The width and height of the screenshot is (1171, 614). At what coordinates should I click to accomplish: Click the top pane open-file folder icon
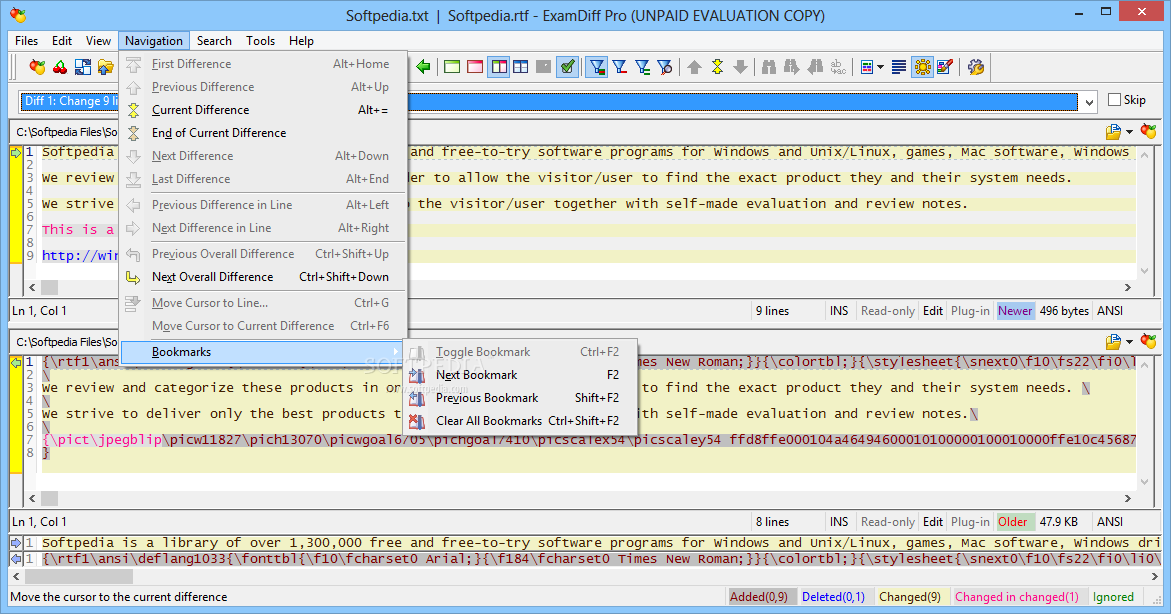(x=1113, y=131)
